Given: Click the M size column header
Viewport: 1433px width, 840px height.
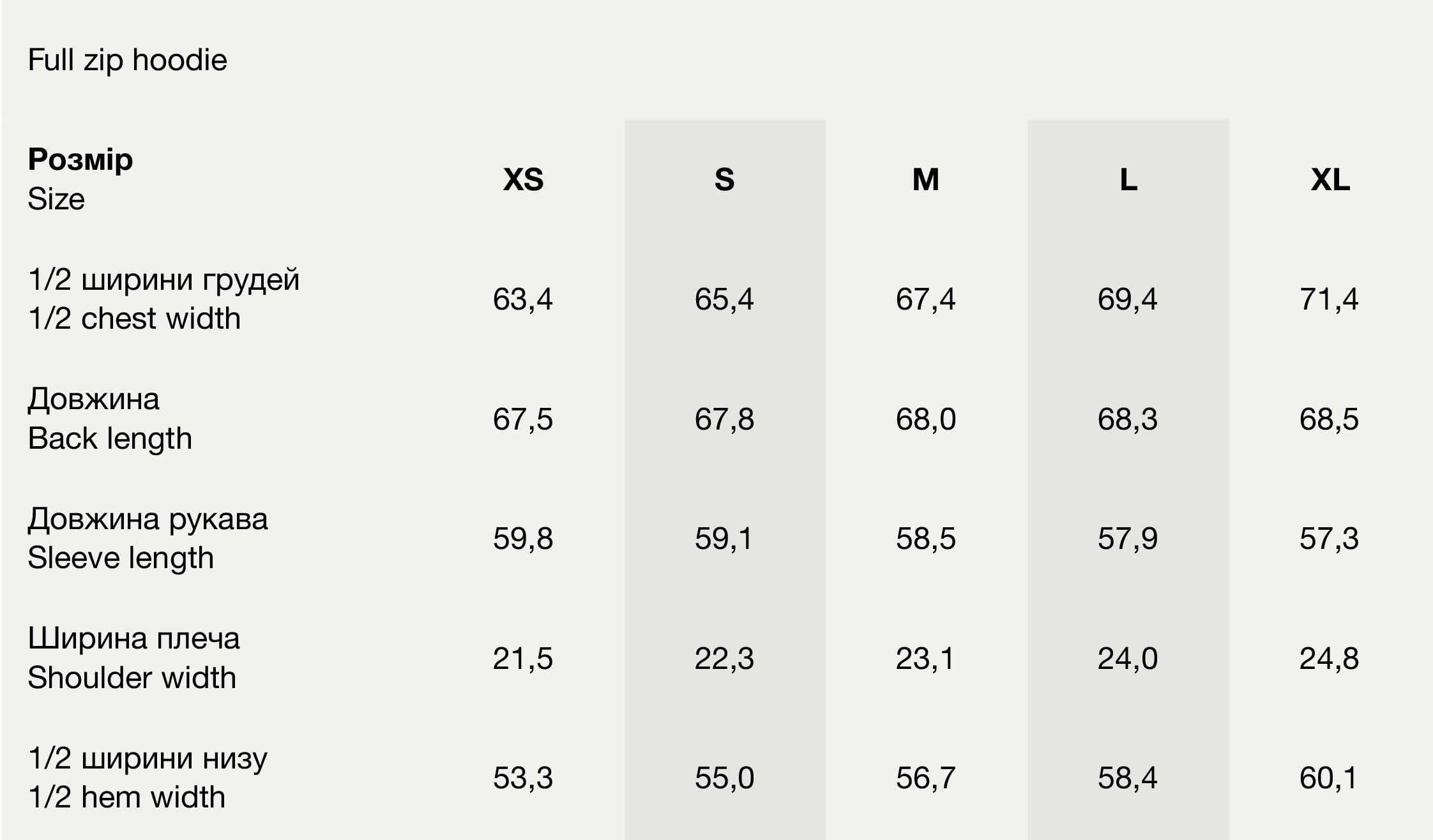Looking at the screenshot, I should point(925,179).
